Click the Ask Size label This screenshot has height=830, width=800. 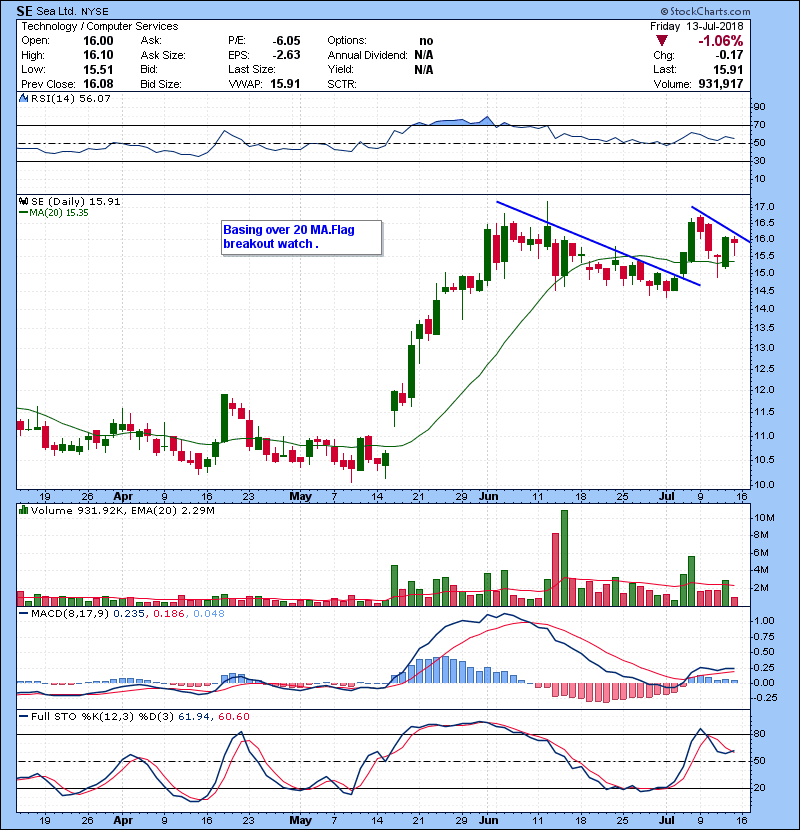click(163, 55)
